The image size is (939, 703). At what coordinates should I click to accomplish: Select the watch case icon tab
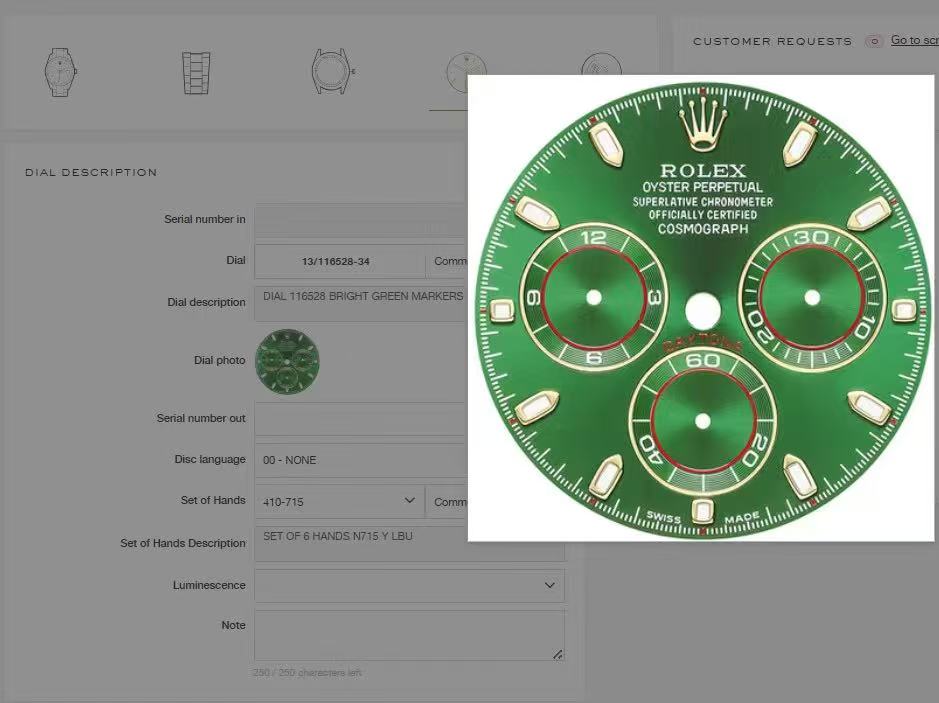tap(333, 72)
